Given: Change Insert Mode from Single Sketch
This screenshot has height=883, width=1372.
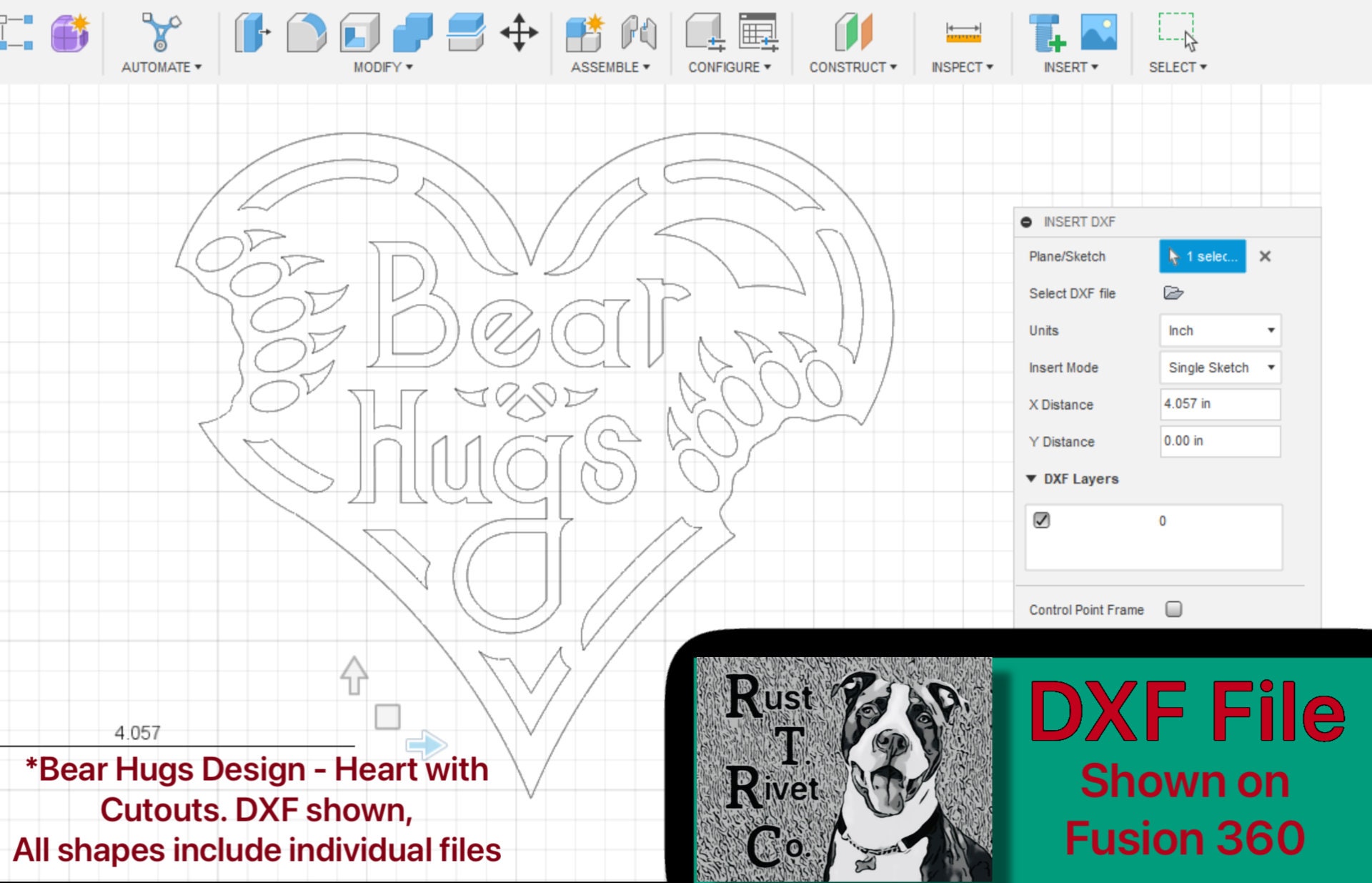Looking at the screenshot, I should pyautogui.click(x=1219, y=367).
